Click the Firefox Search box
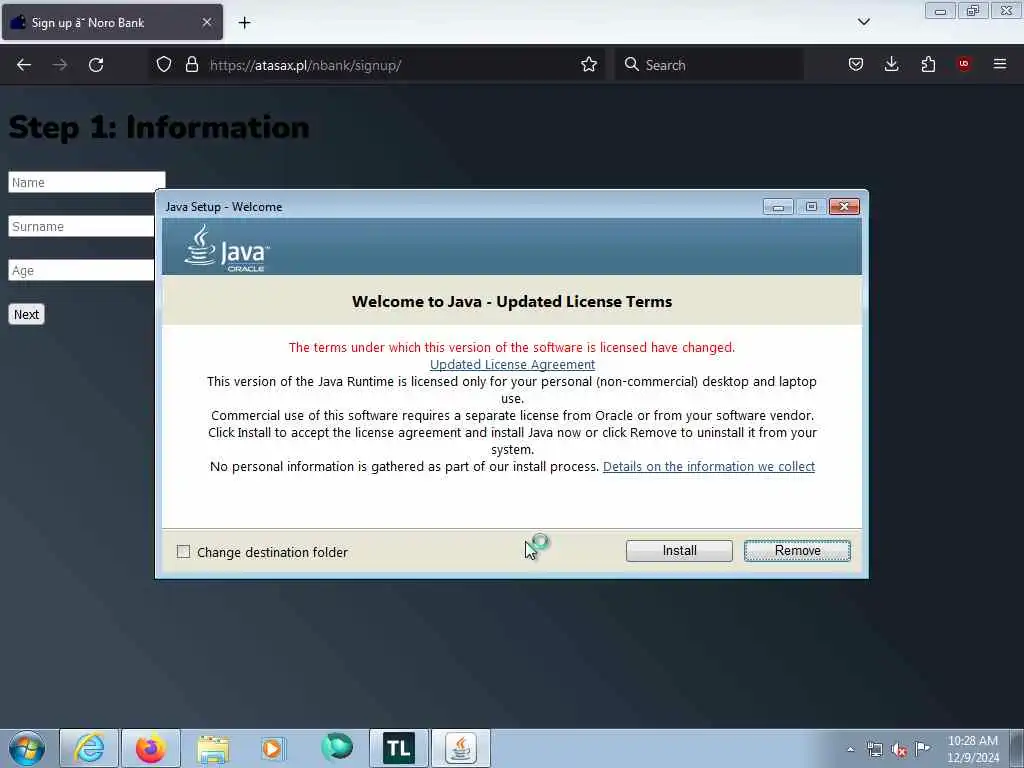 coord(710,65)
